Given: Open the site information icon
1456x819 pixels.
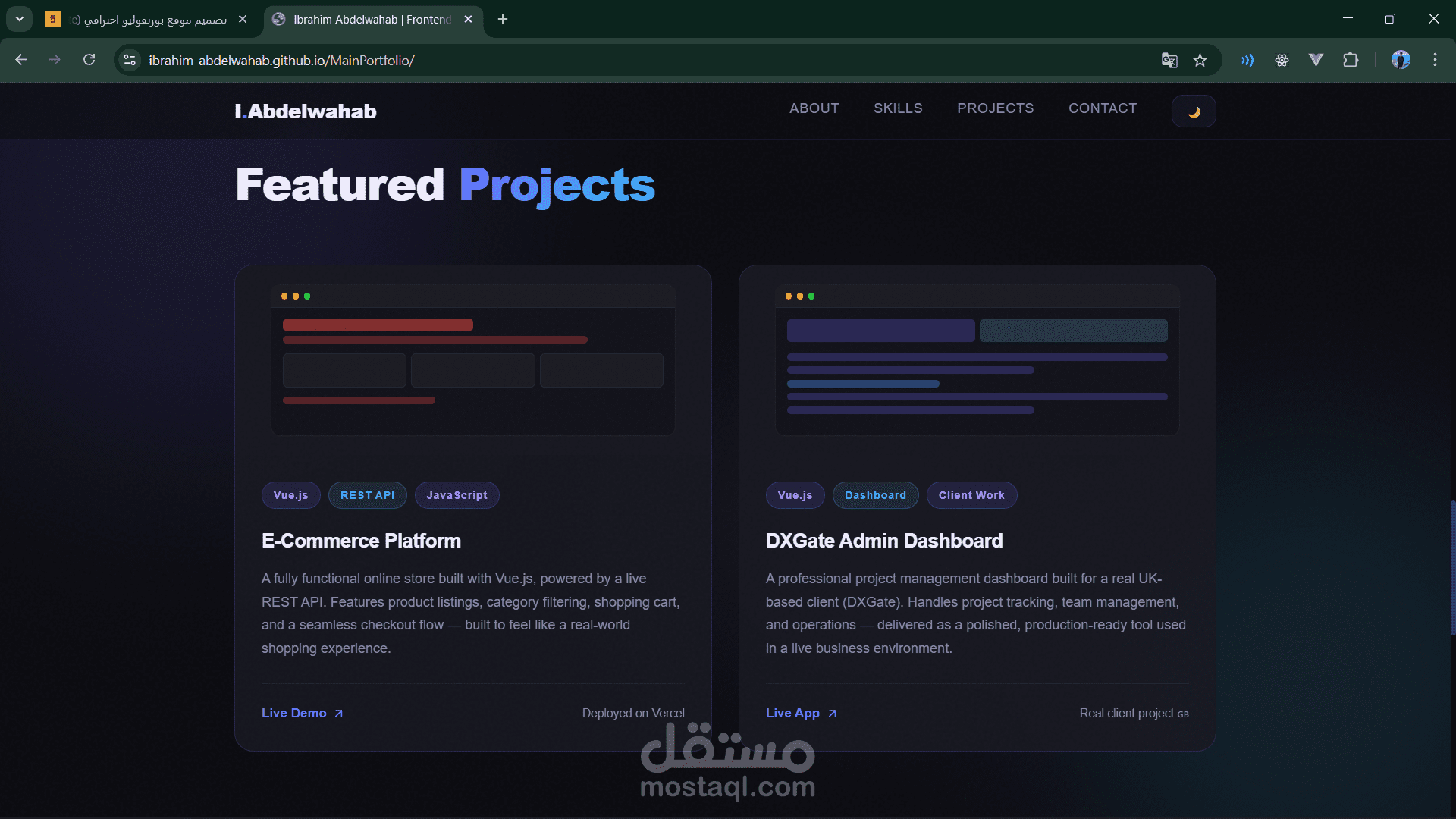Looking at the screenshot, I should 130,60.
